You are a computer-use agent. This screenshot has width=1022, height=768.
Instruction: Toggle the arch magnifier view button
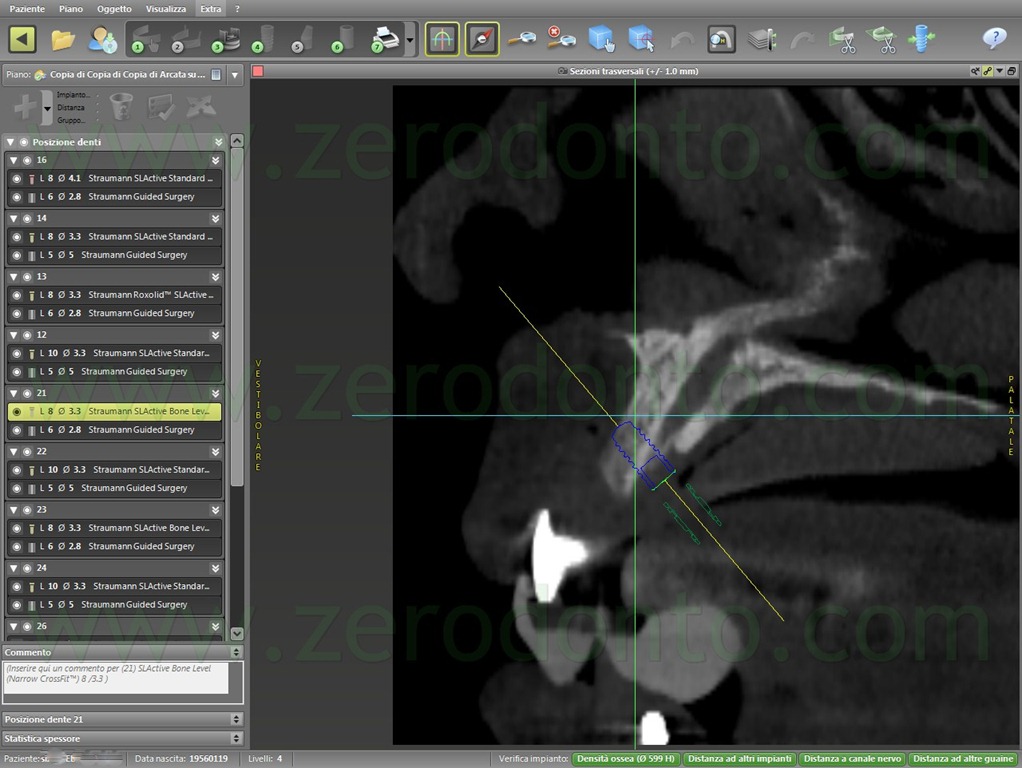(721, 39)
